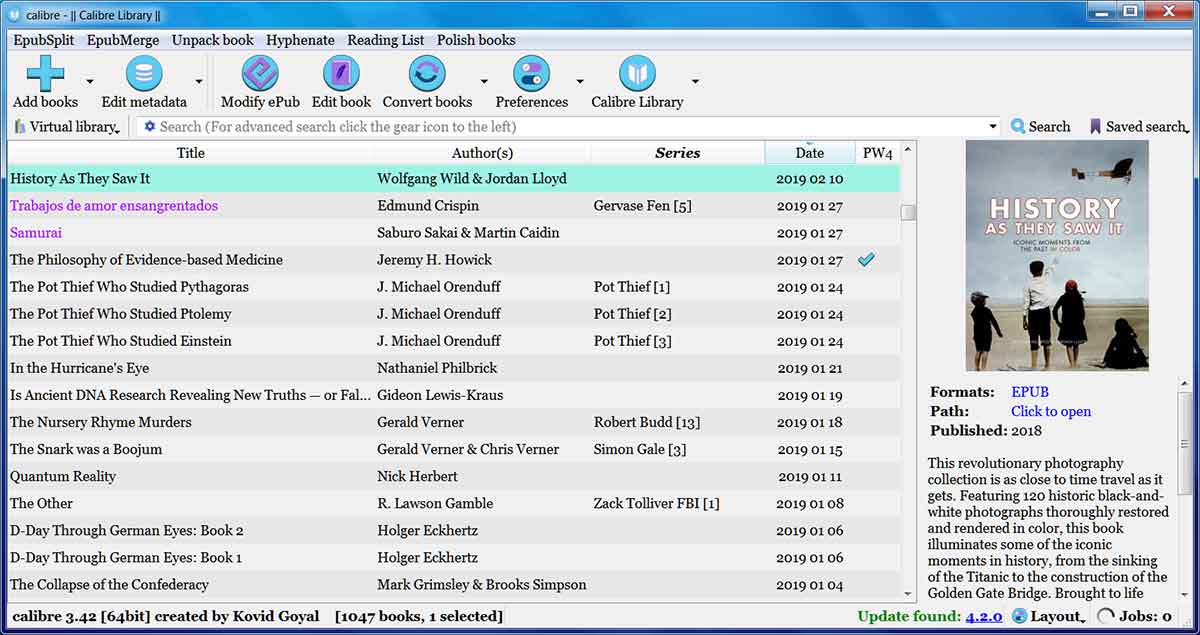Sort by the Date column header
The image size is (1200, 635).
pyautogui.click(x=810, y=153)
